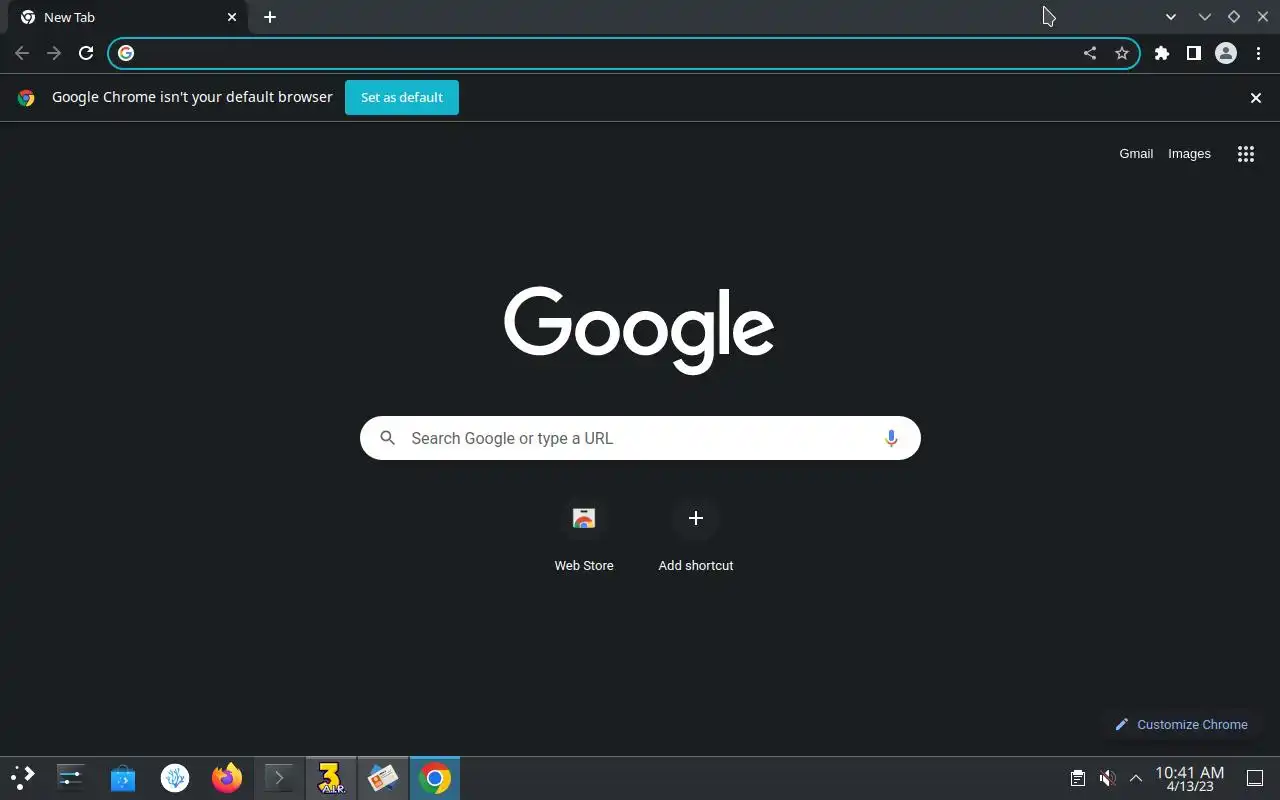Expand hidden system tray icons
The width and height of the screenshot is (1280, 800).
pos(1136,778)
